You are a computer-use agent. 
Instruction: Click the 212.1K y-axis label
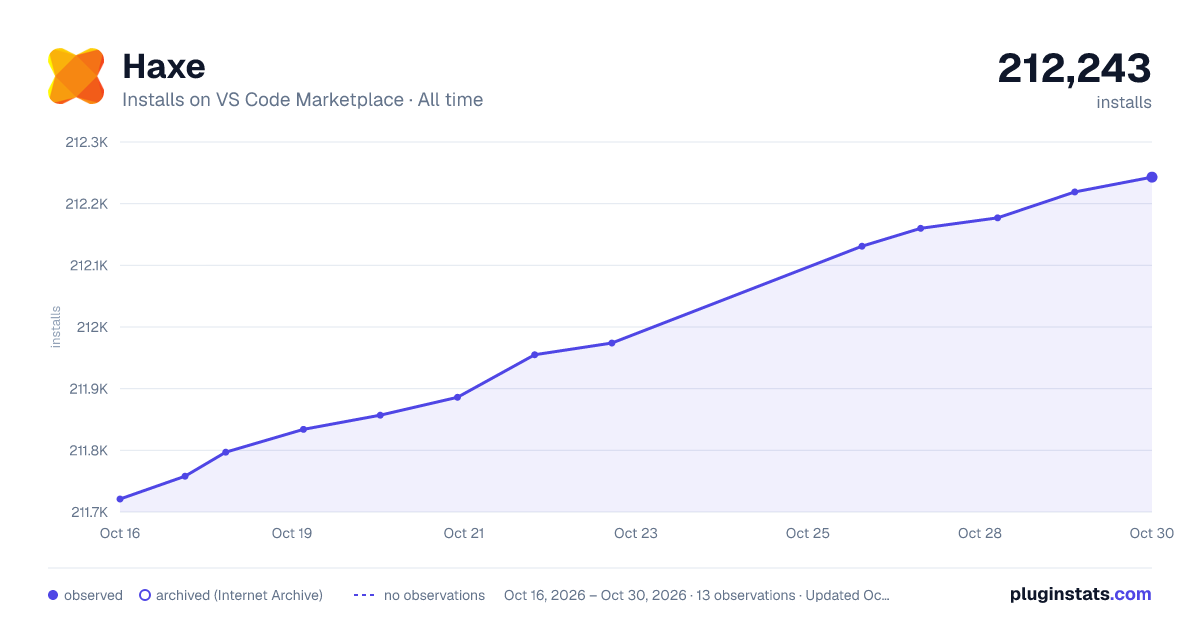pyautogui.click(x=87, y=266)
